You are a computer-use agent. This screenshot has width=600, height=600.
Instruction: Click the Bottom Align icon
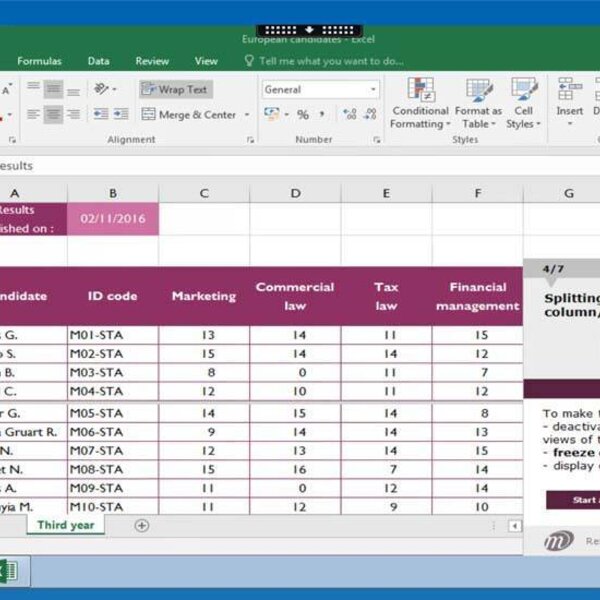(73, 92)
